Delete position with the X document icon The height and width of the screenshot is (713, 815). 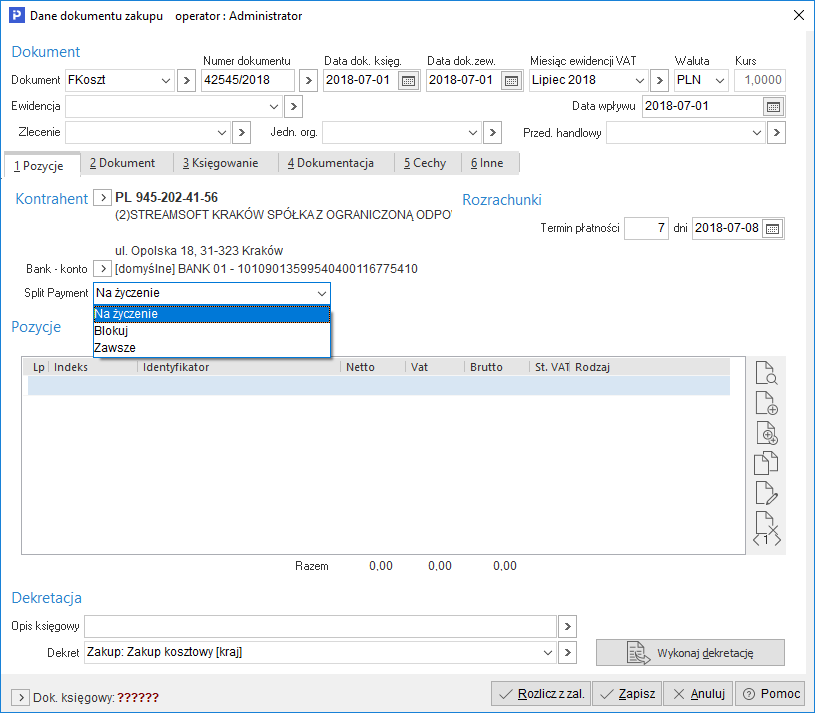point(766,523)
